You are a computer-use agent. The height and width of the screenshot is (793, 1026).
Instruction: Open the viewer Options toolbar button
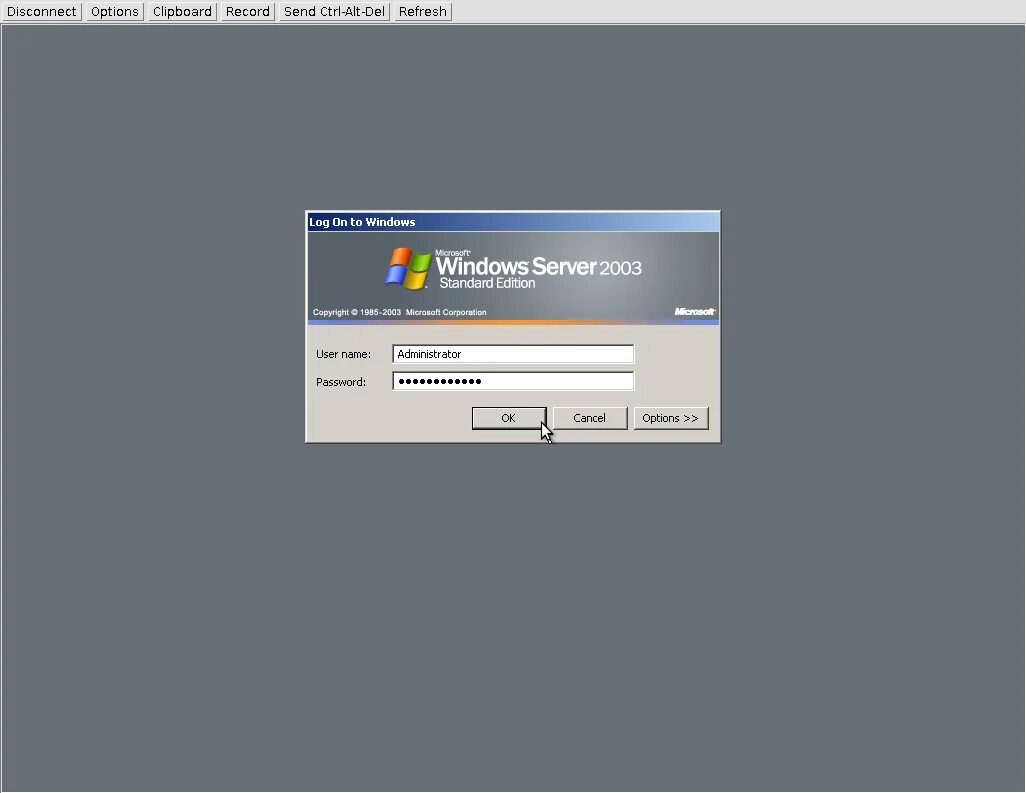(115, 12)
